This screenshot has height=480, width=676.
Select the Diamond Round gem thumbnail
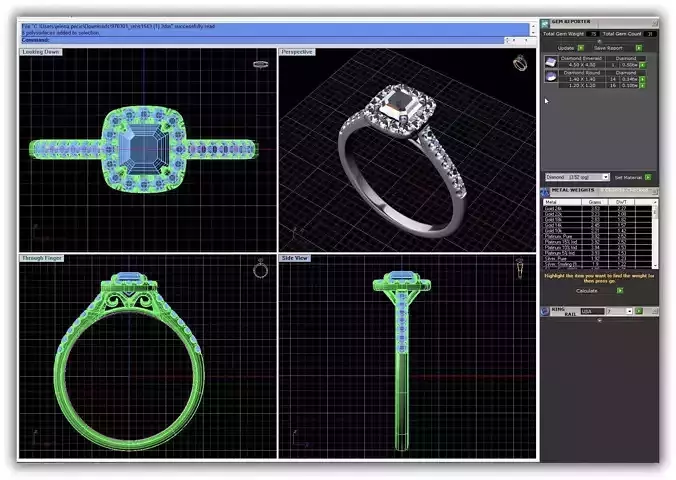[x=551, y=76]
